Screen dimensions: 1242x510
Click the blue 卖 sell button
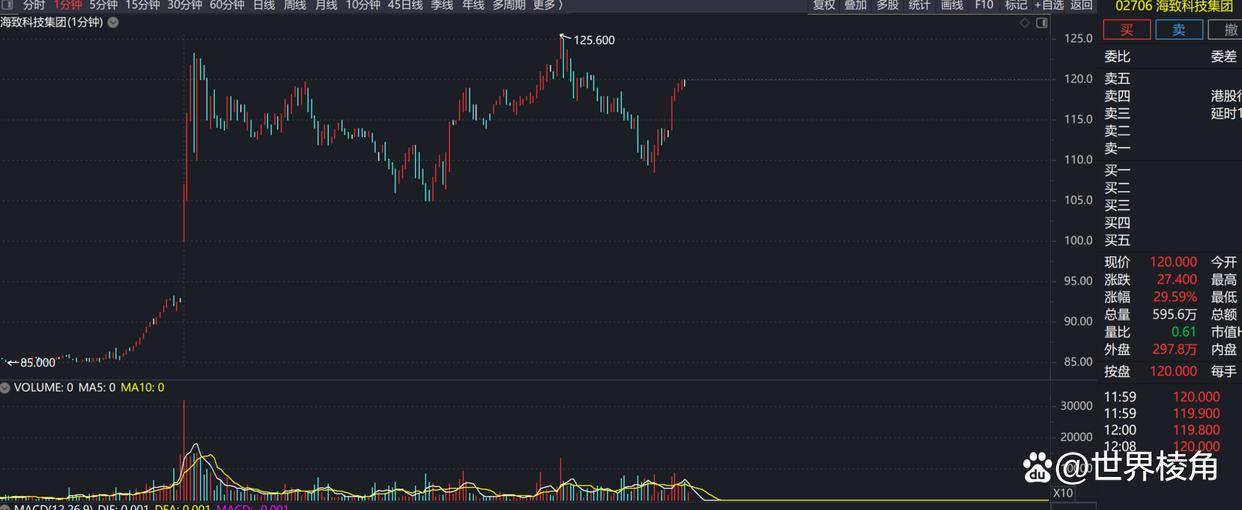click(1179, 30)
